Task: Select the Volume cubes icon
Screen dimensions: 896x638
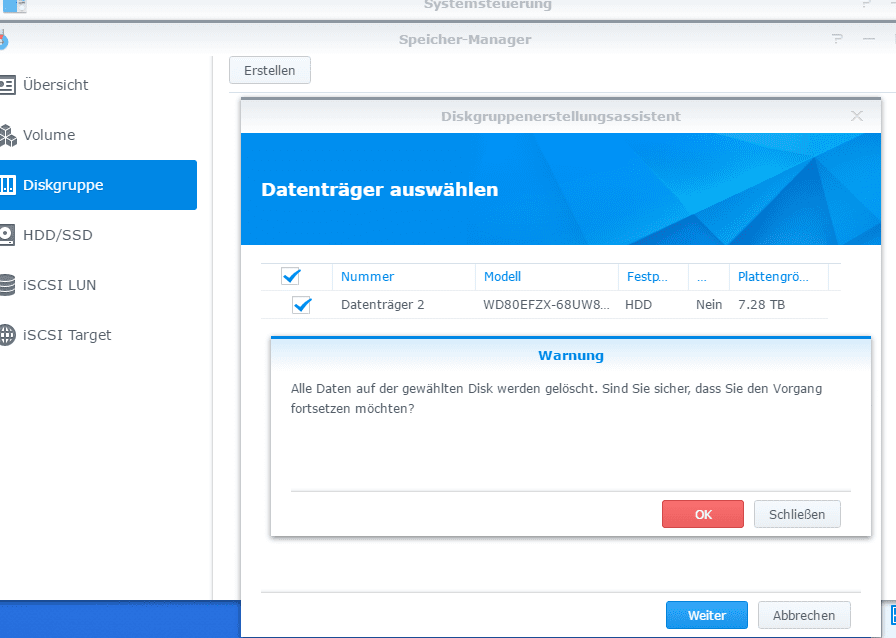Action: tap(7, 135)
